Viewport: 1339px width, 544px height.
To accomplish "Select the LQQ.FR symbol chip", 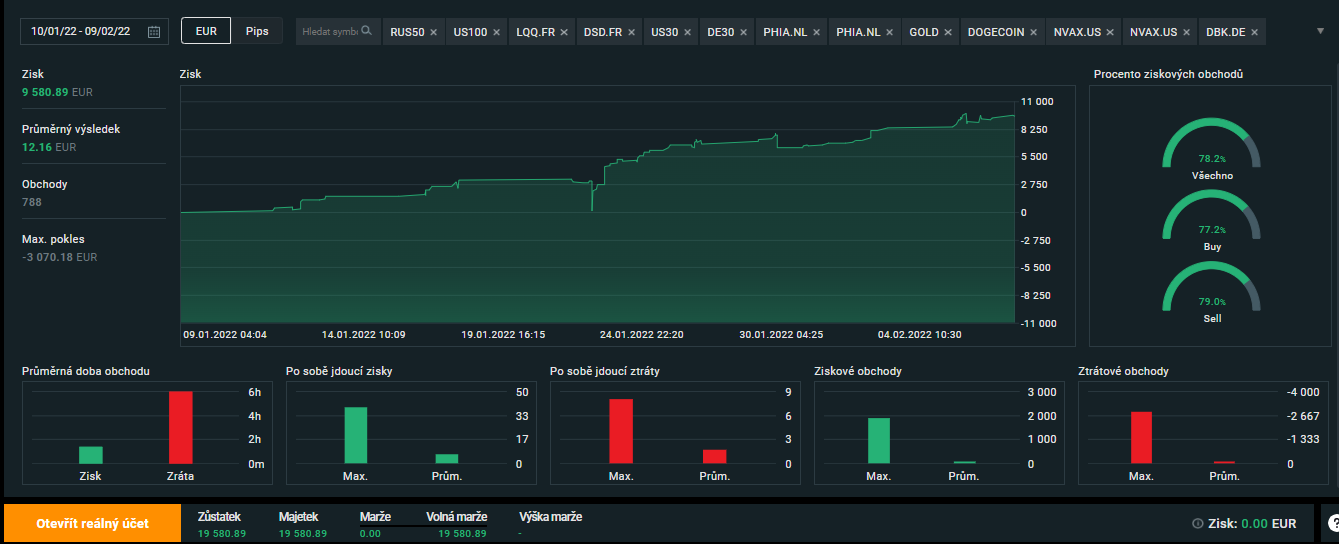I will [x=533, y=32].
